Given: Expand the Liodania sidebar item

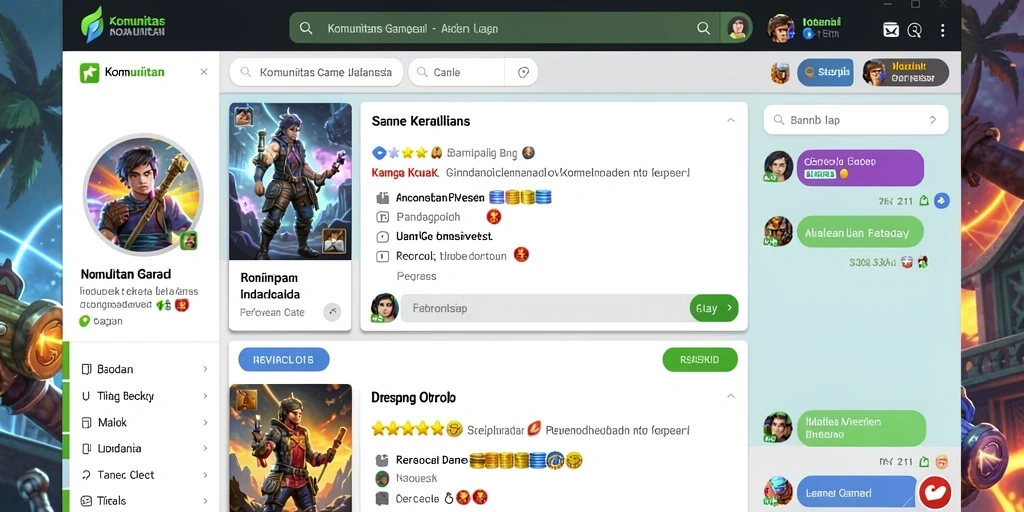Looking at the screenshot, I should [205, 449].
